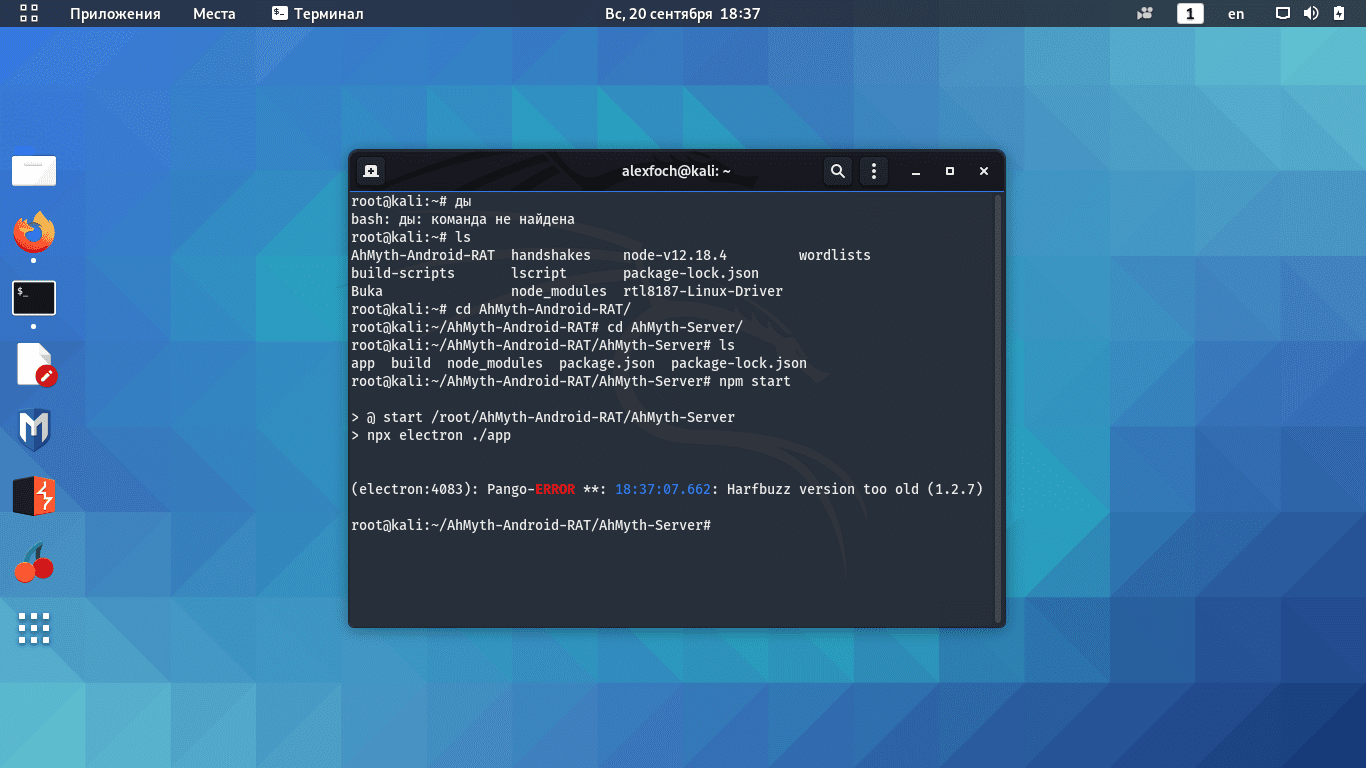
Task: Click the 'npx electron ./app' line
Action: pyautogui.click(x=431, y=435)
